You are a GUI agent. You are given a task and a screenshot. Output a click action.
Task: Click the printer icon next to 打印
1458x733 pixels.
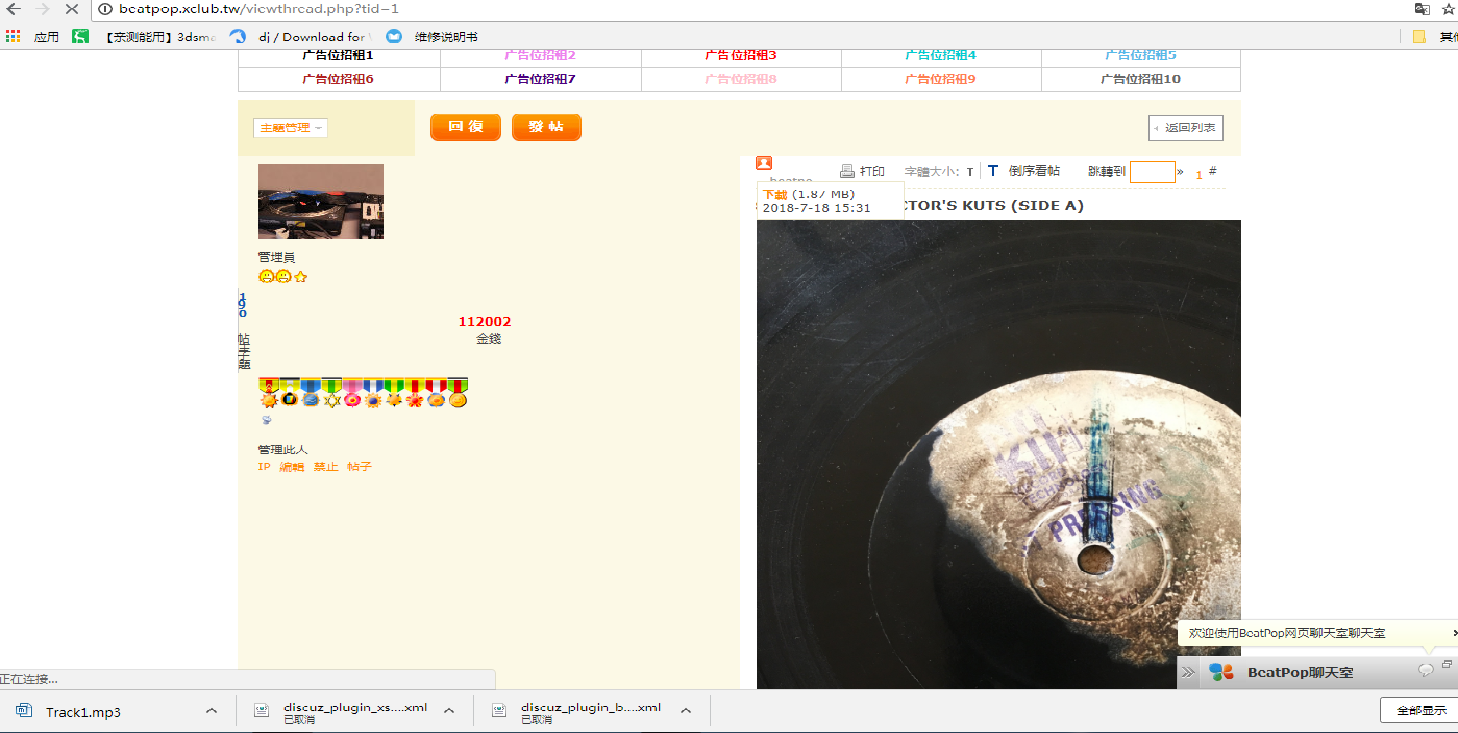(x=847, y=171)
